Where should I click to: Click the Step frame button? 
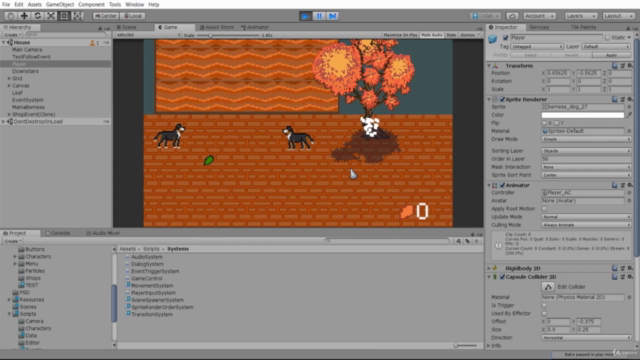click(333, 16)
